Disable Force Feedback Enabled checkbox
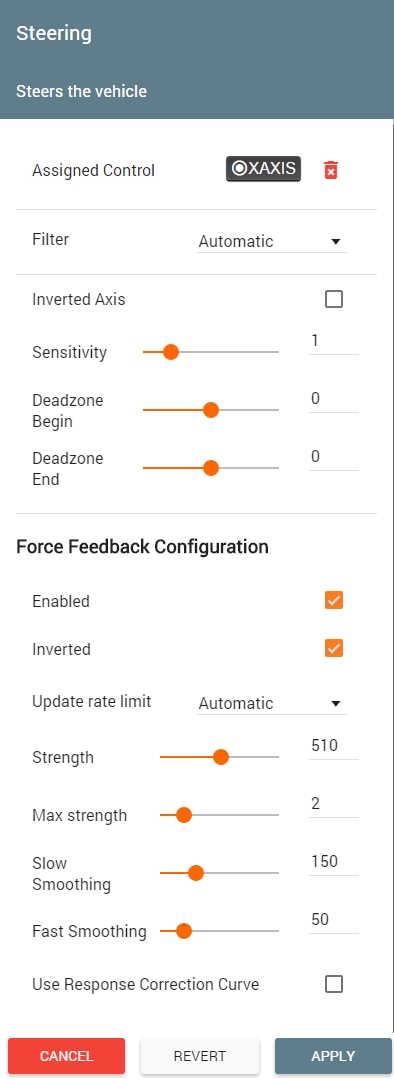This screenshot has height=1079, width=394. [333, 600]
